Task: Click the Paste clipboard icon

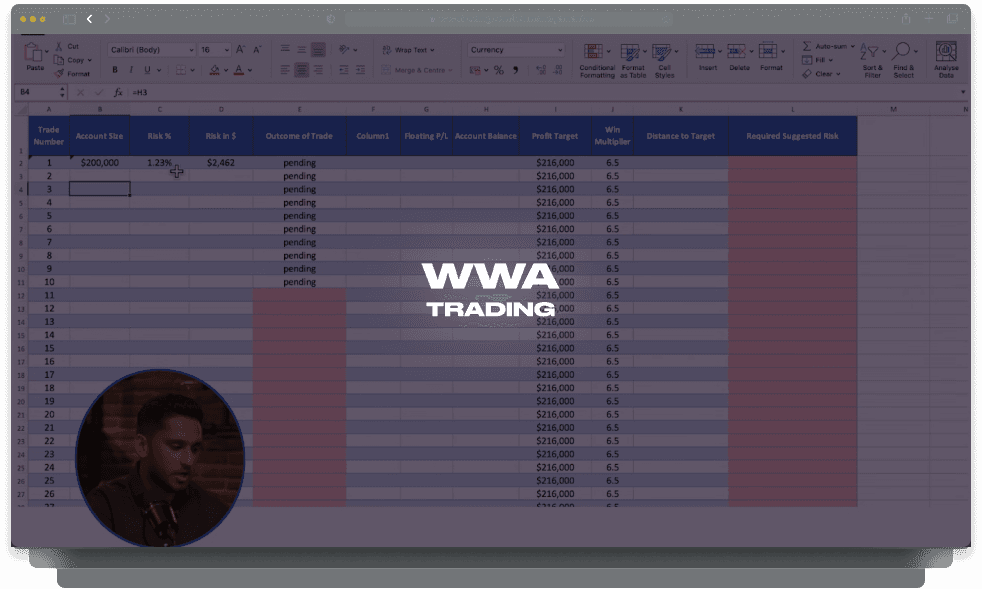Action: [x=32, y=52]
